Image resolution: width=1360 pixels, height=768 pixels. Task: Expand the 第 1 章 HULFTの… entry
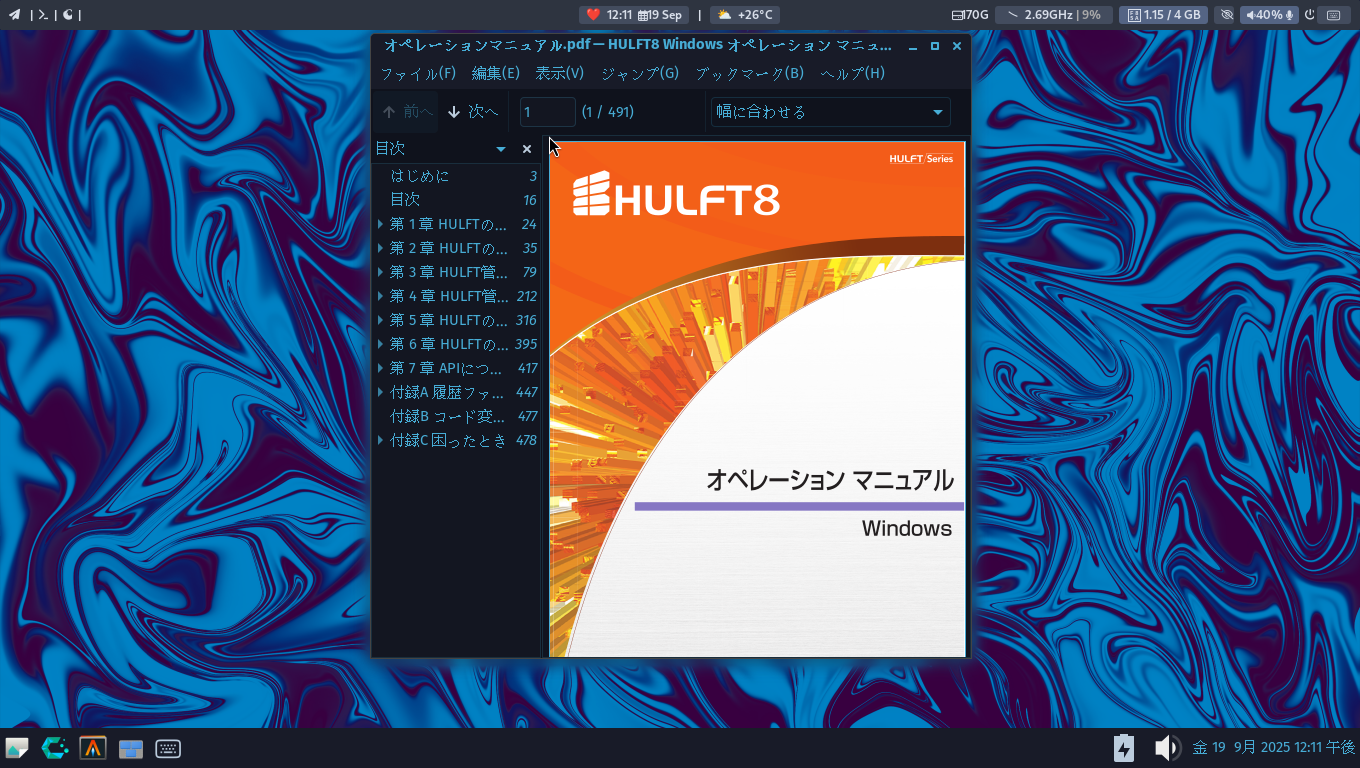[381, 224]
